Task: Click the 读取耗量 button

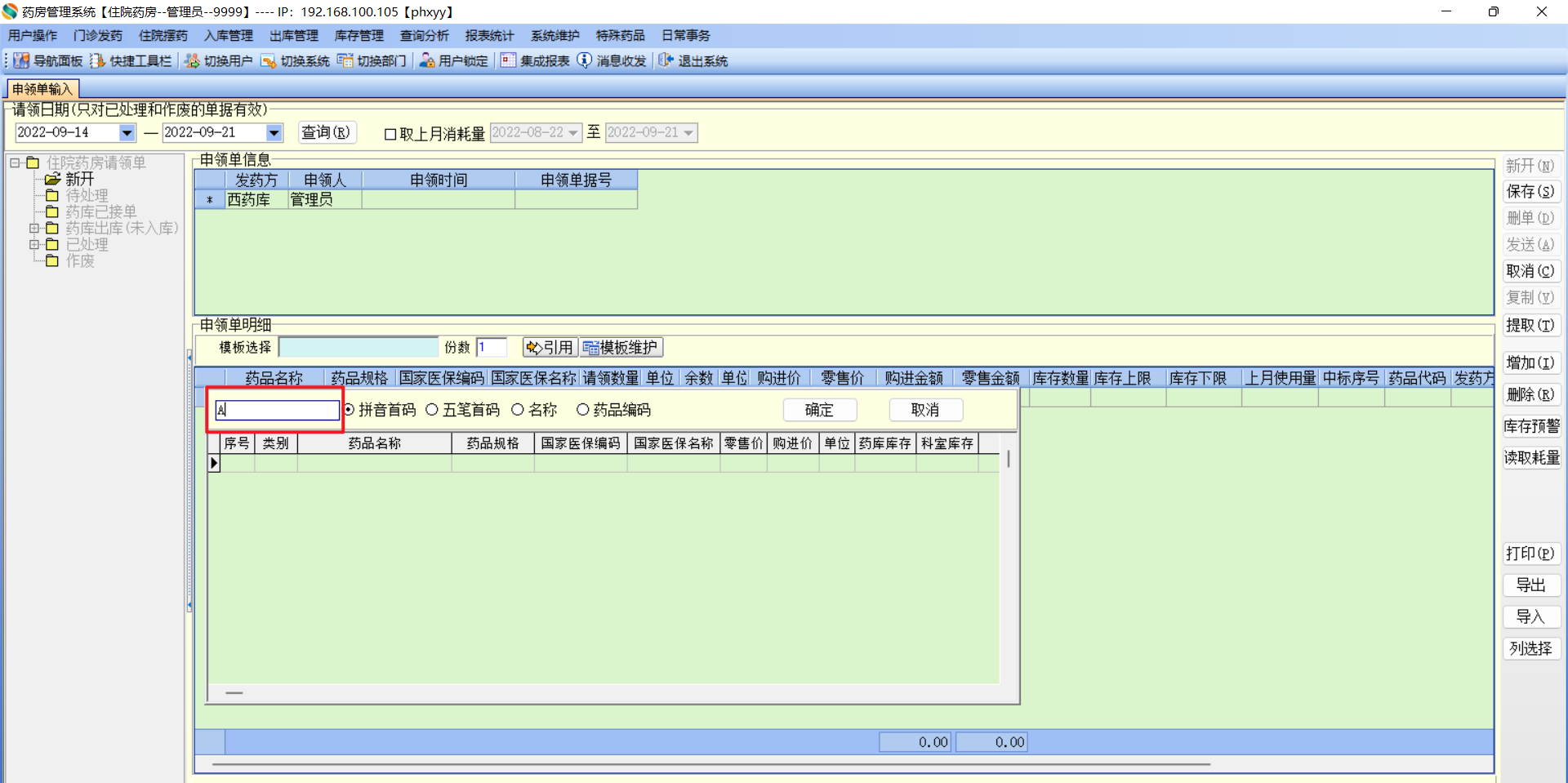Action: click(x=1531, y=458)
